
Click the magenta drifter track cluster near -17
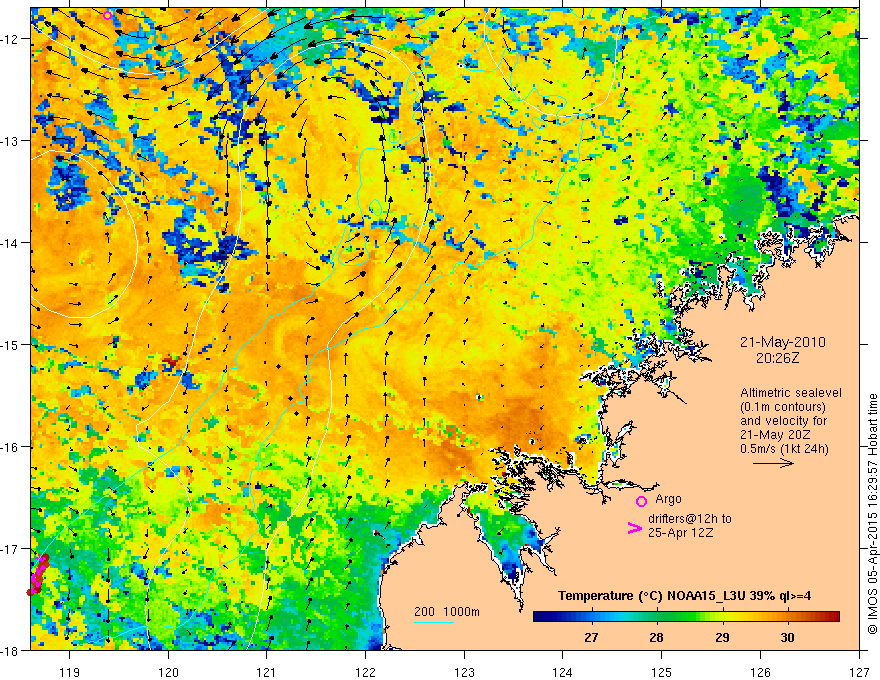[38, 574]
